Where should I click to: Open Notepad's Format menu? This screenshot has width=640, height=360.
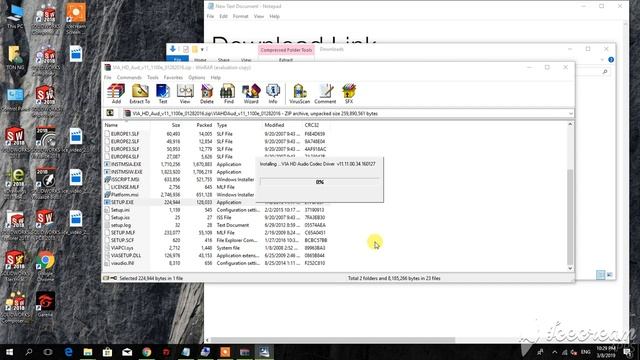pos(240,16)
